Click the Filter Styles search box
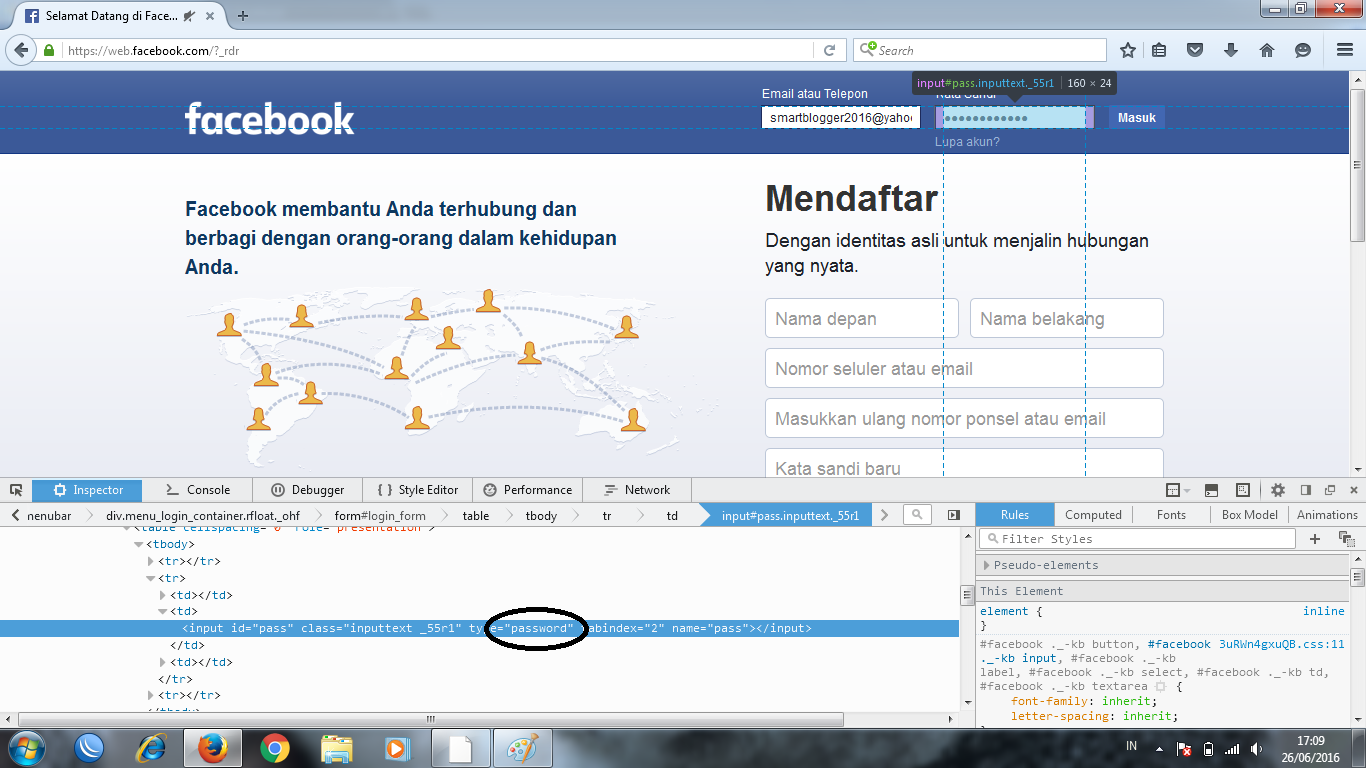 (x=1137, y=539)
